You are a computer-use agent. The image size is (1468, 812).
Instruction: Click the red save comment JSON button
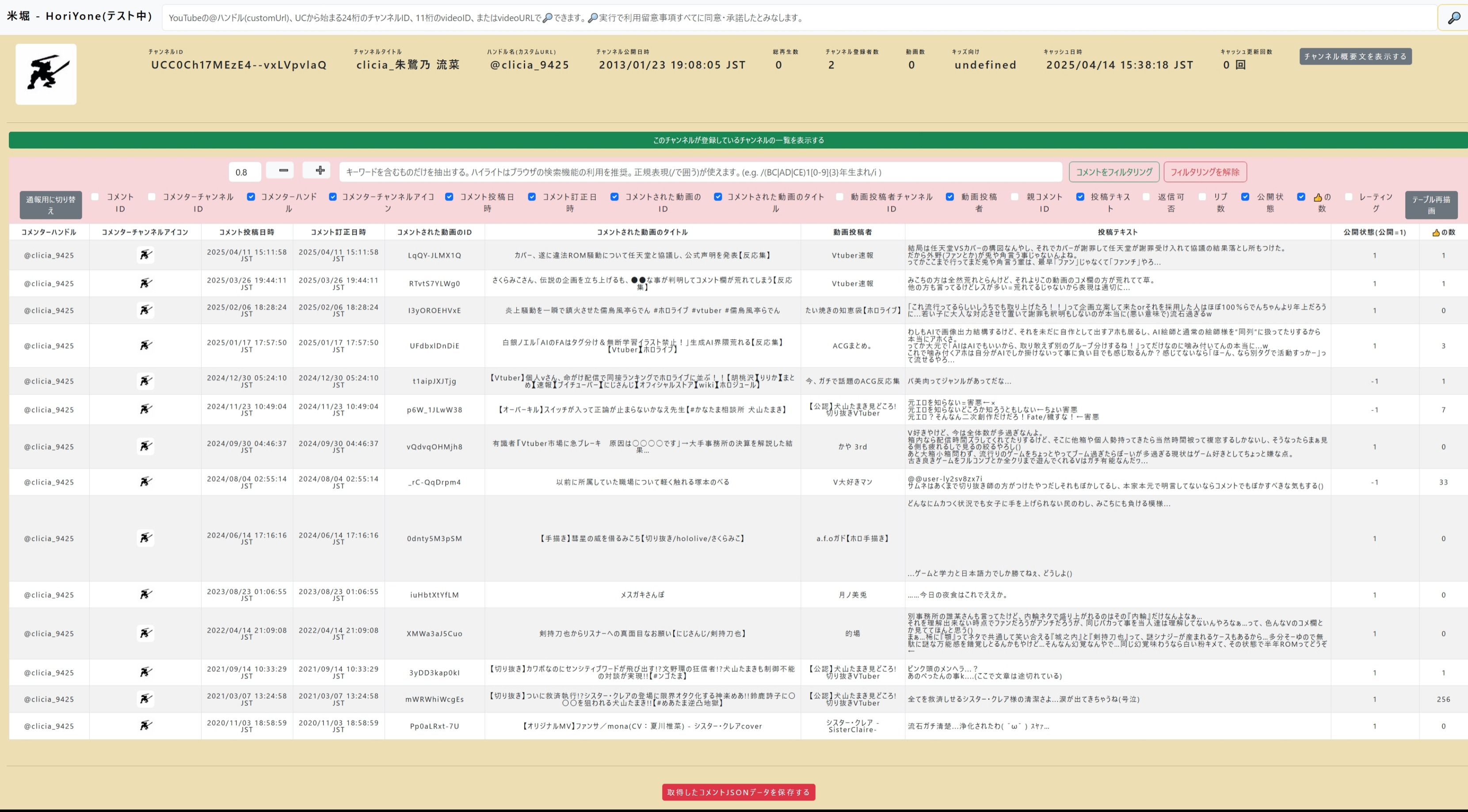point(738,792)
